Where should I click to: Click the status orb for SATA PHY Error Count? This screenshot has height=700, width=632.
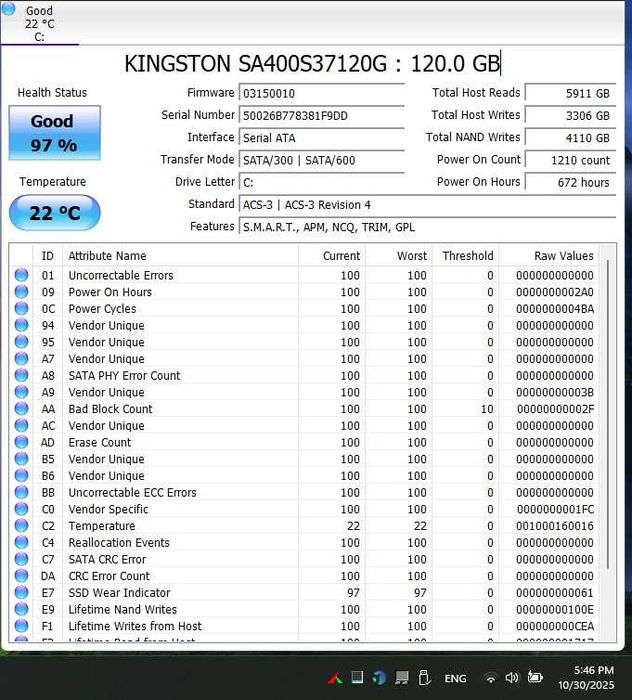pos(21,375)
